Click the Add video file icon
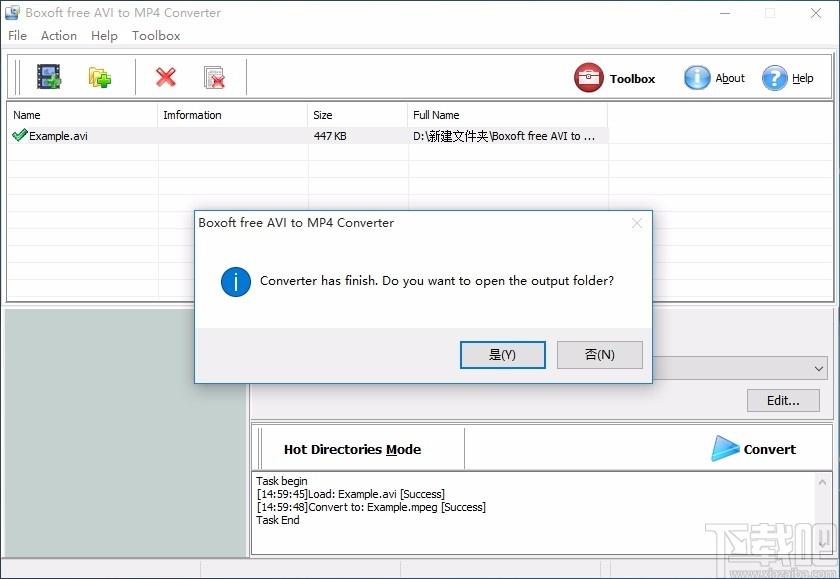 click(x=49, y=77)
